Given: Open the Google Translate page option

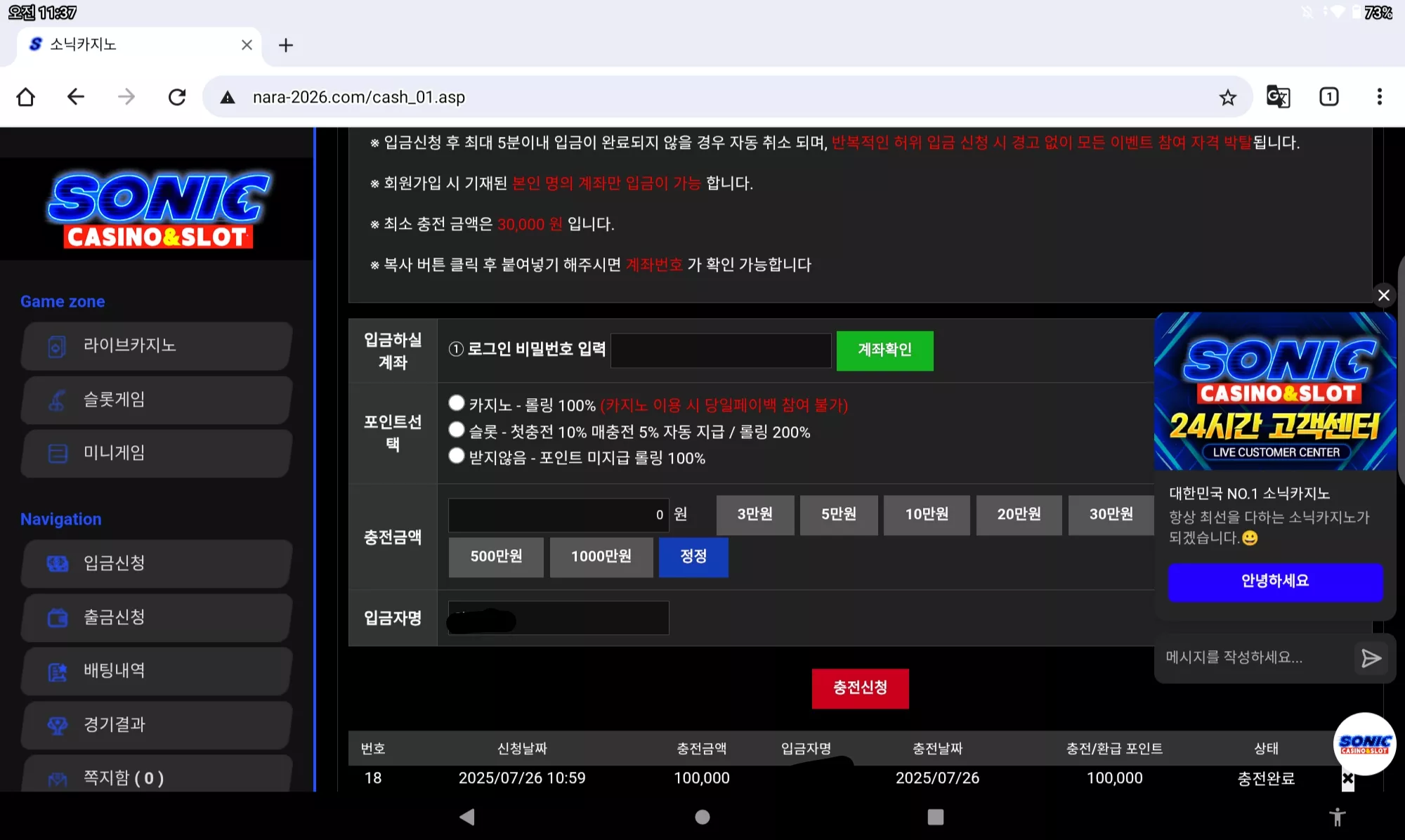Looking at the screenshot, I should pos(1278,97).
